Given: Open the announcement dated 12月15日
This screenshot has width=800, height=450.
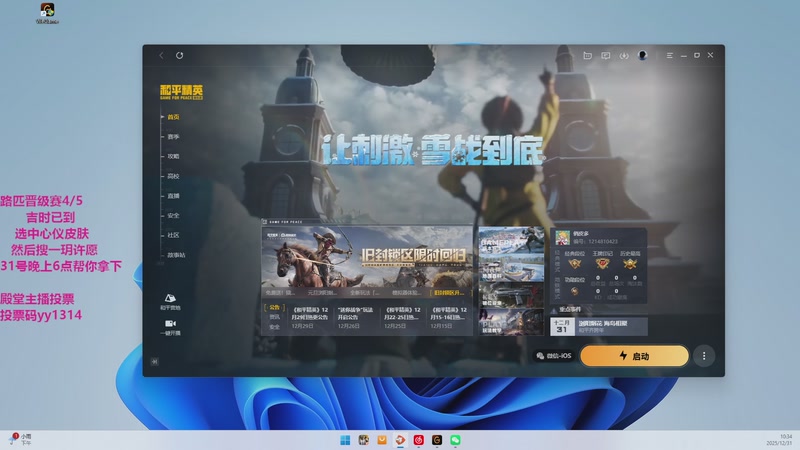Looking at the screenshot, I should coord(448,317).
